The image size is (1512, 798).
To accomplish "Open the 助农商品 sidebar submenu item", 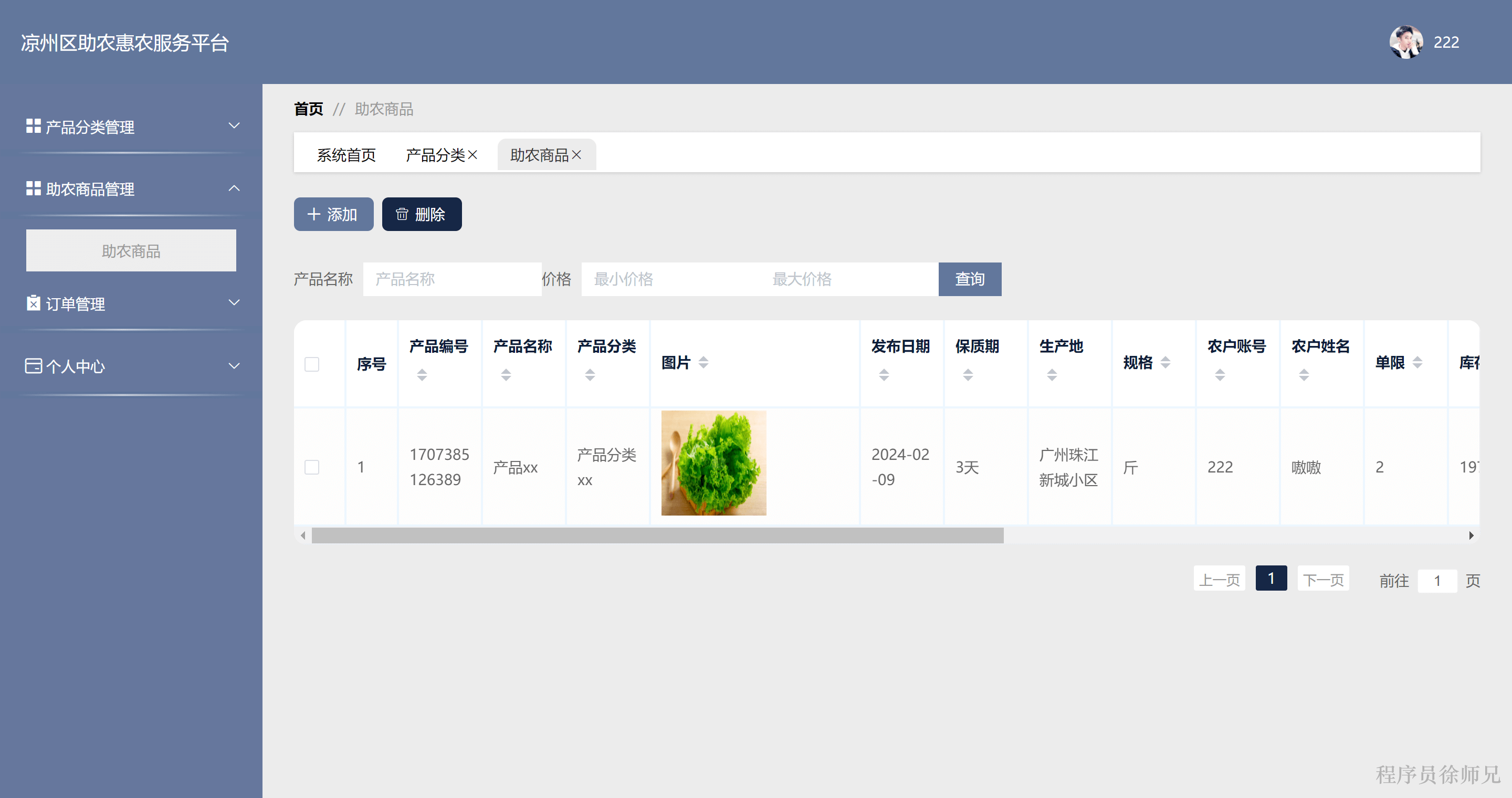I will [131, 250].
